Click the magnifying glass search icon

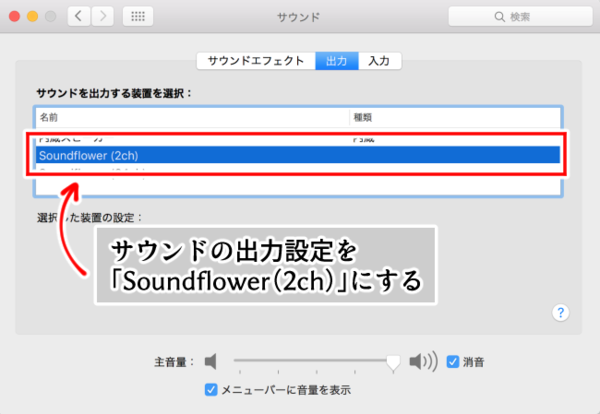click(499, 17)
